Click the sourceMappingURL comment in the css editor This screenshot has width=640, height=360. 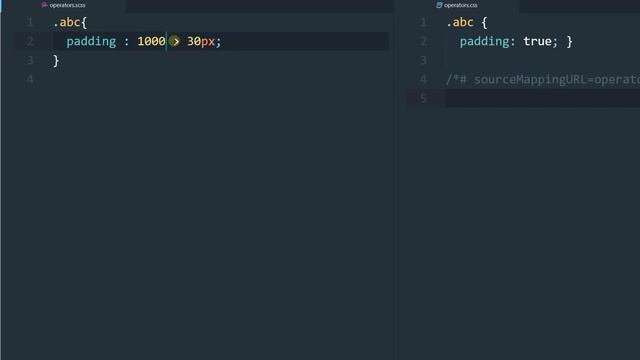543,80
